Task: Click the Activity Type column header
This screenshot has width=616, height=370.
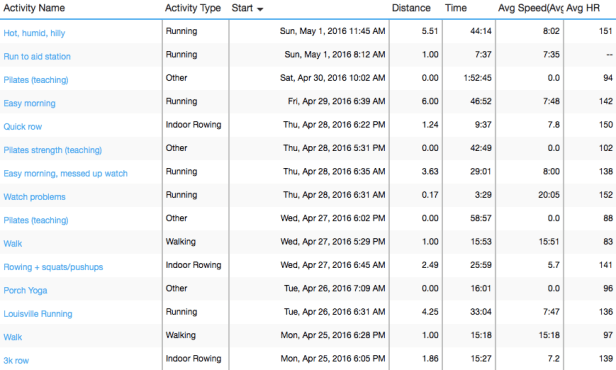Action: click(x=193, y=8)
